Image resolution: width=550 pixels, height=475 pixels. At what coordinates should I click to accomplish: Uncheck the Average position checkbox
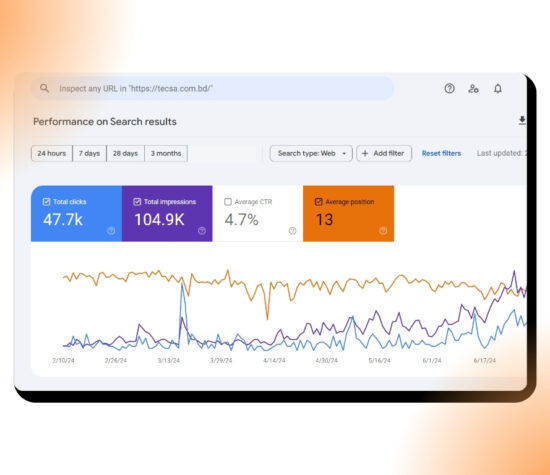pyautogui.click(x=318, y=202)
